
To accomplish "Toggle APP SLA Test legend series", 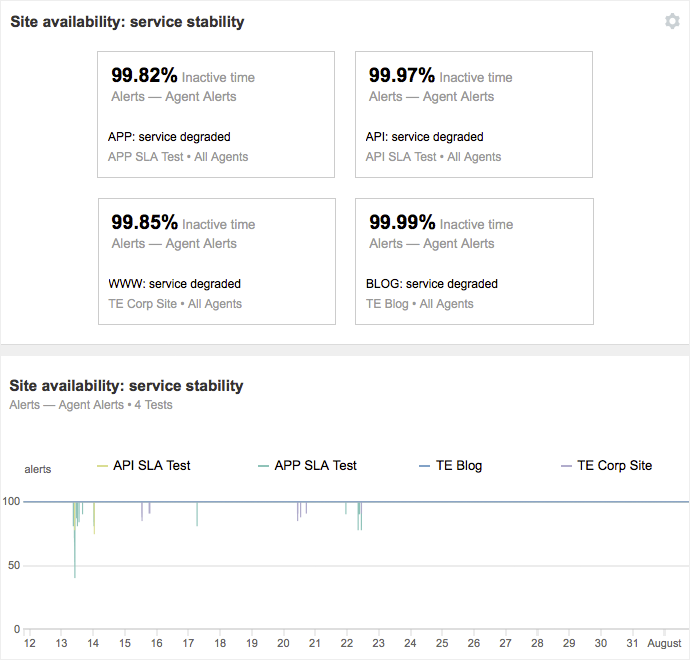I will (x=315, y=466).
